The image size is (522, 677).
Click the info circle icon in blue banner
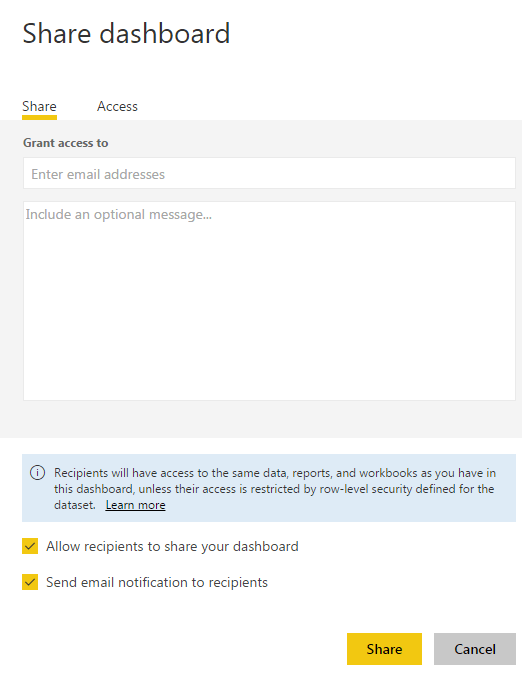37,473
